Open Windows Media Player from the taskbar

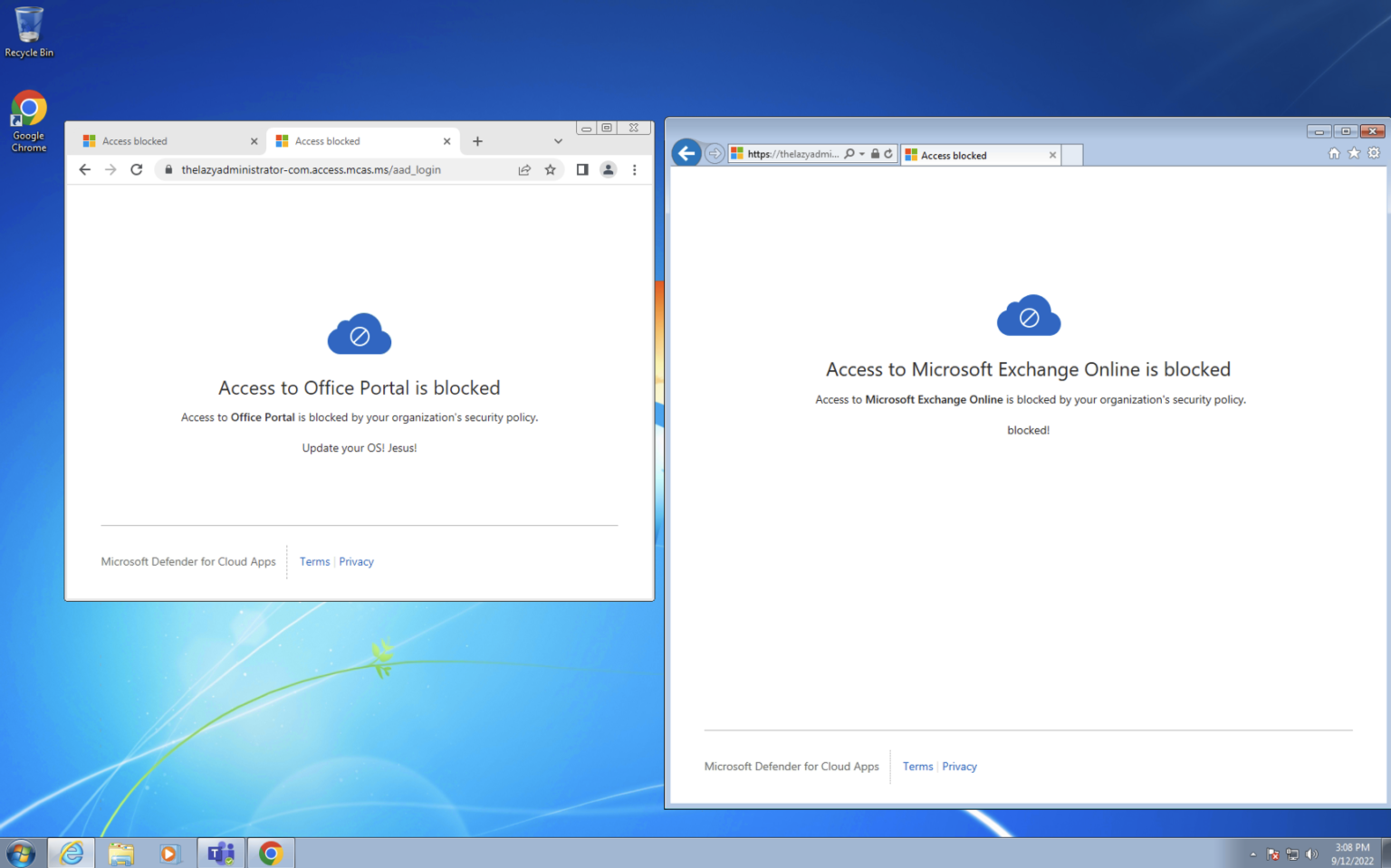(169, 853)
